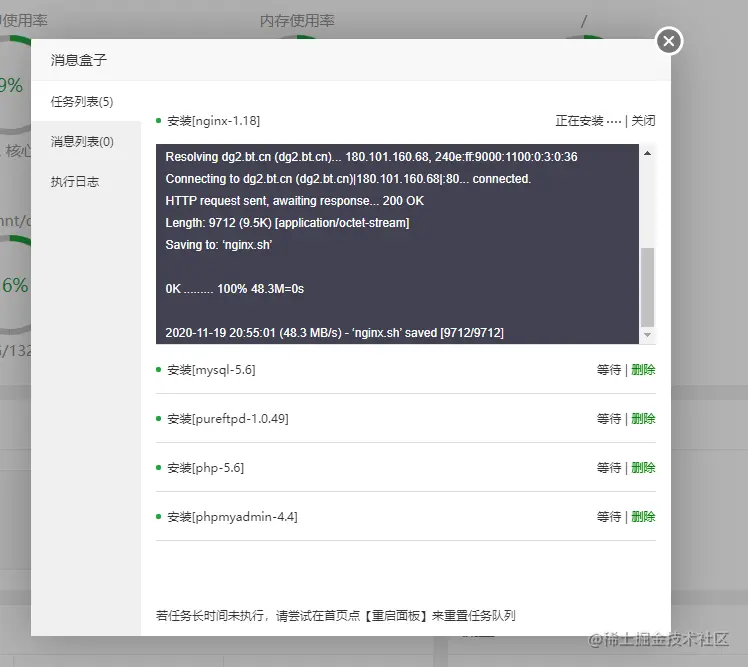Click the 等待 status of php-5.6
This screenshot has height=667, width=748.
point(609,468)
